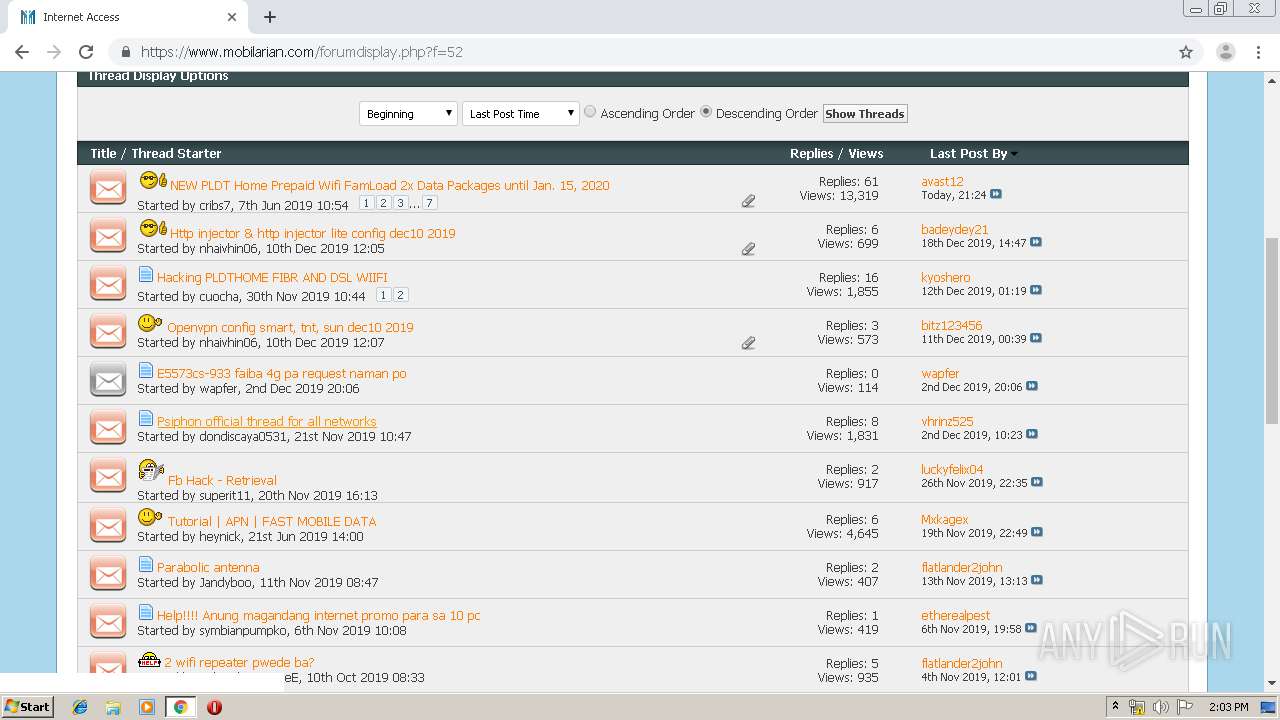The image size is (1280, 720).
Task: Open Tutorial APN FAST MOBILE DATA thread
Action: point(272,521)
